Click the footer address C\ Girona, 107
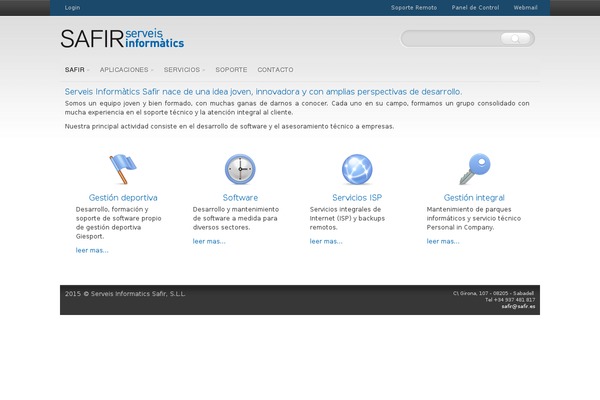The height and width of the screenshot is (400, 600). 494,293
